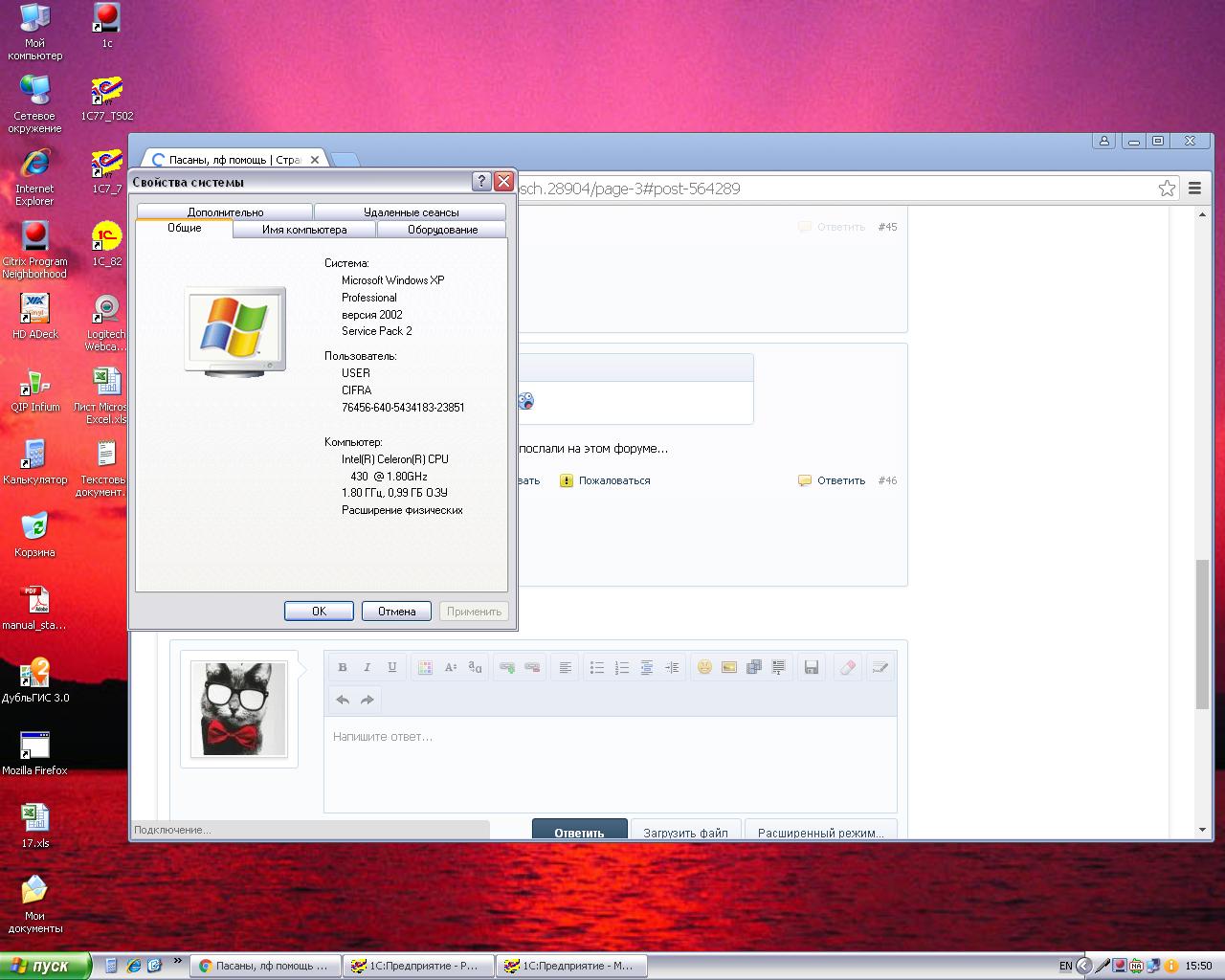This screenshot has width=1225, height=980.
Task: Expand hidden Quick Launch items chevron
Action: point(178,963)
